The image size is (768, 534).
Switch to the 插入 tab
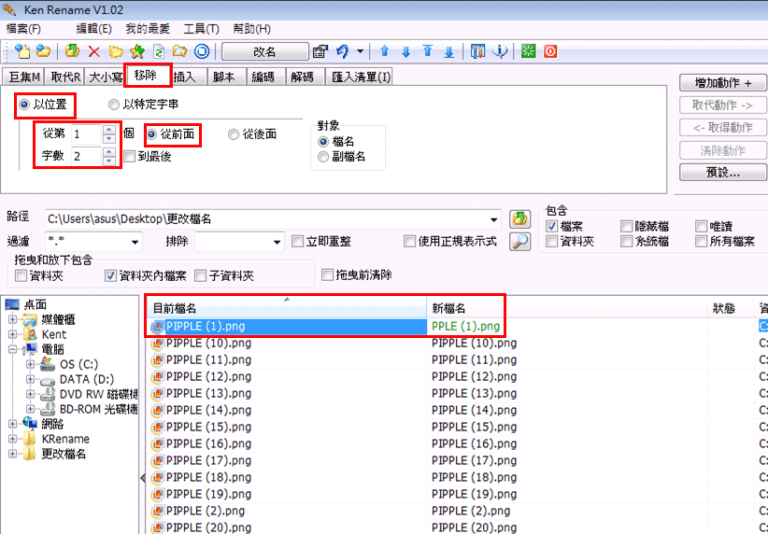pos(184,77)
